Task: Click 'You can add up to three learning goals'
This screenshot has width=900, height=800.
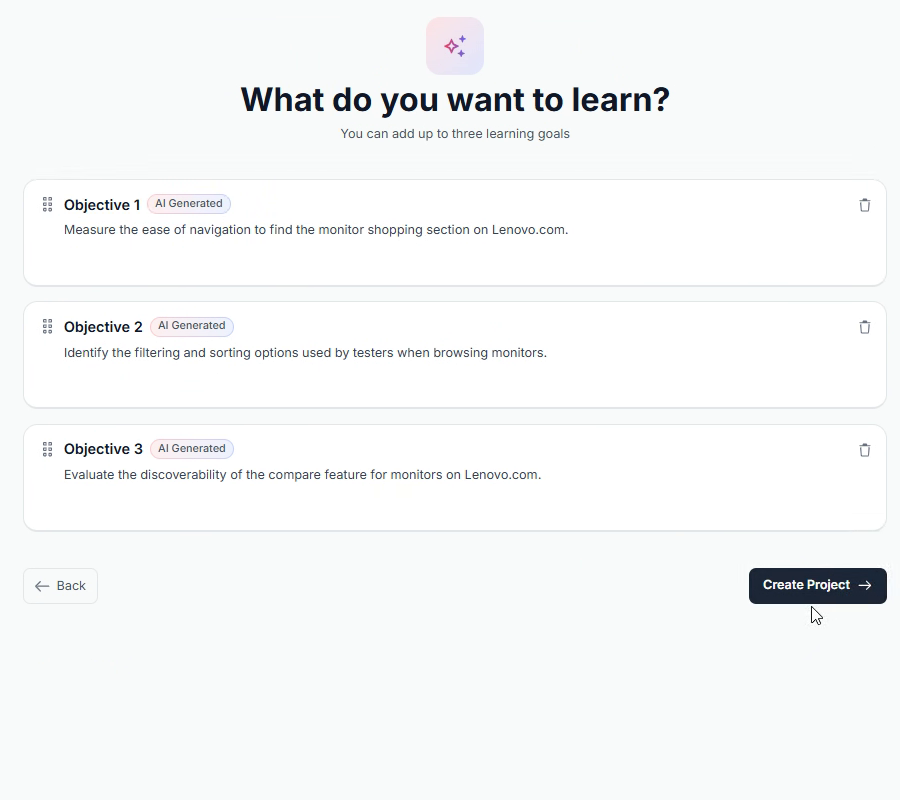Action: tap(455, 134)
